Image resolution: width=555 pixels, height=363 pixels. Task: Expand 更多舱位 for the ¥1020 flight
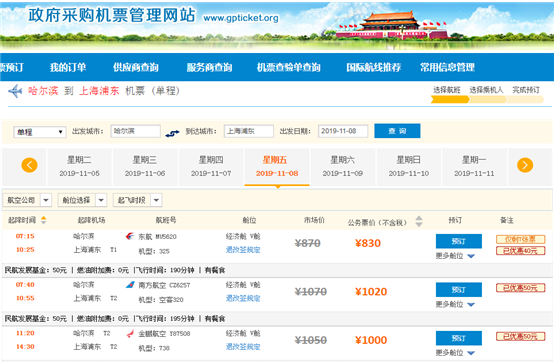[455, 304]
